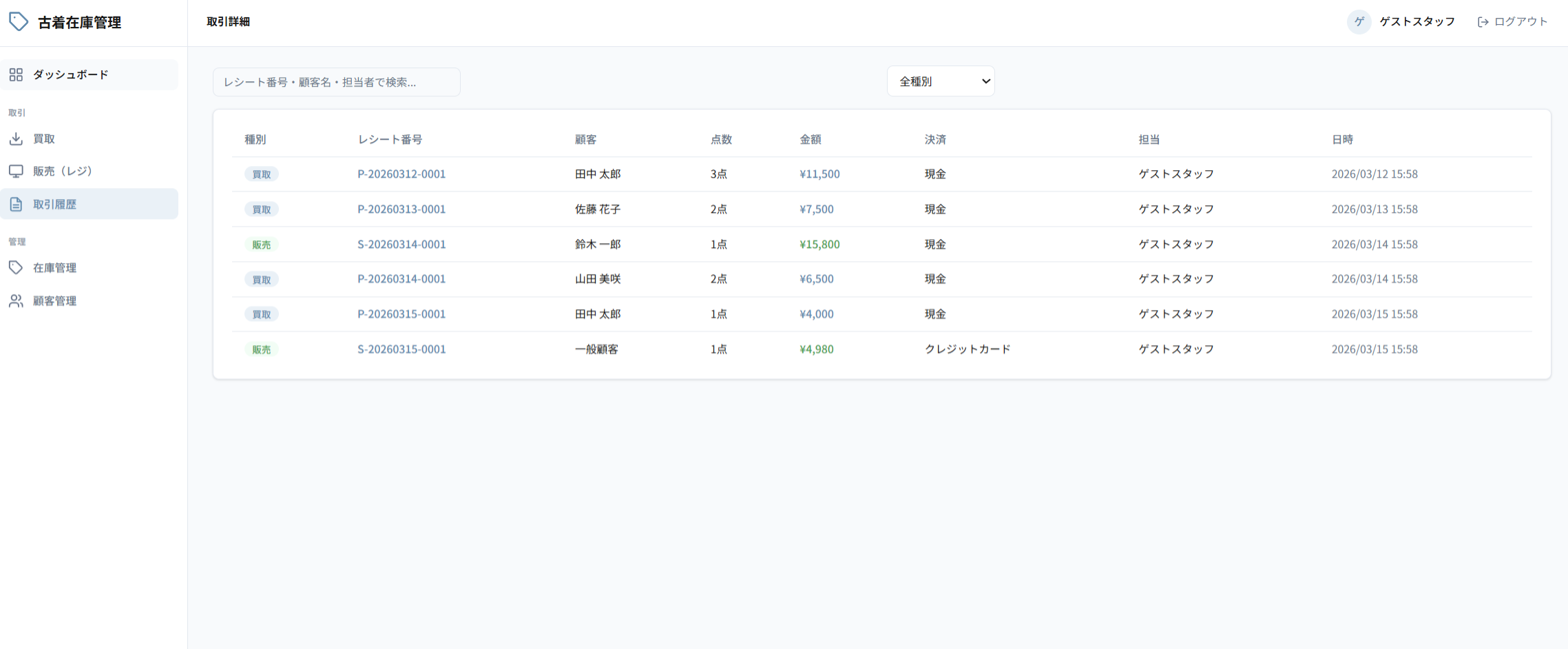Click the 顧客管理 people icon

[16, 301]
